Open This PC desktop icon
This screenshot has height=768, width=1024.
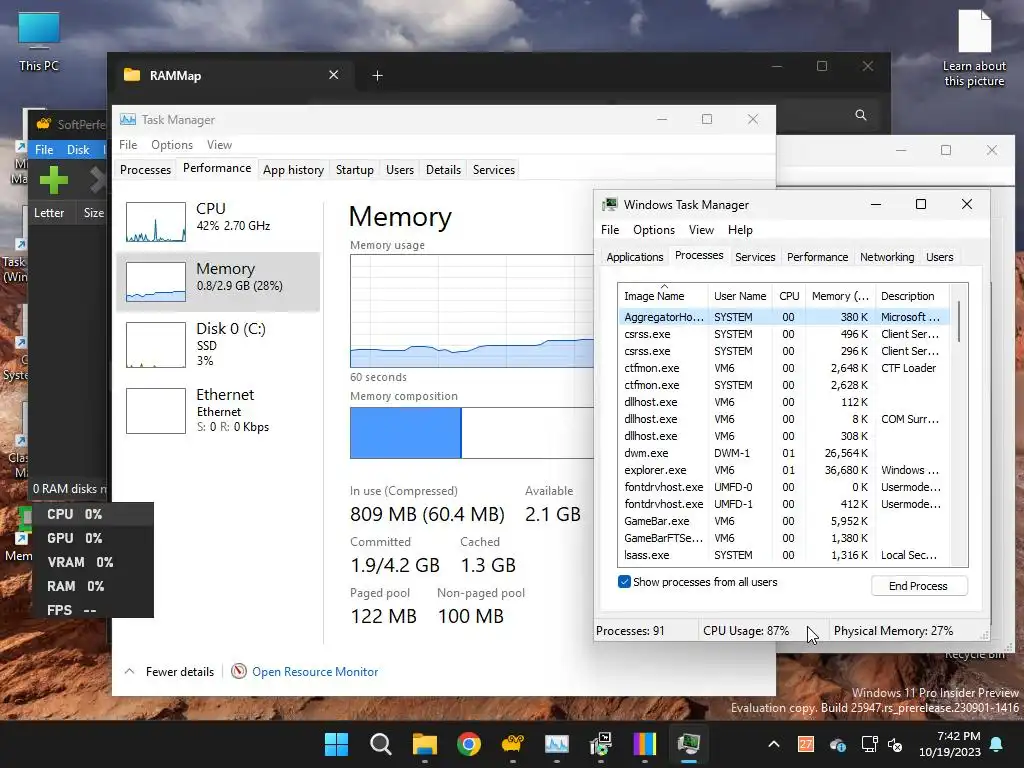(x=39, y=40)
